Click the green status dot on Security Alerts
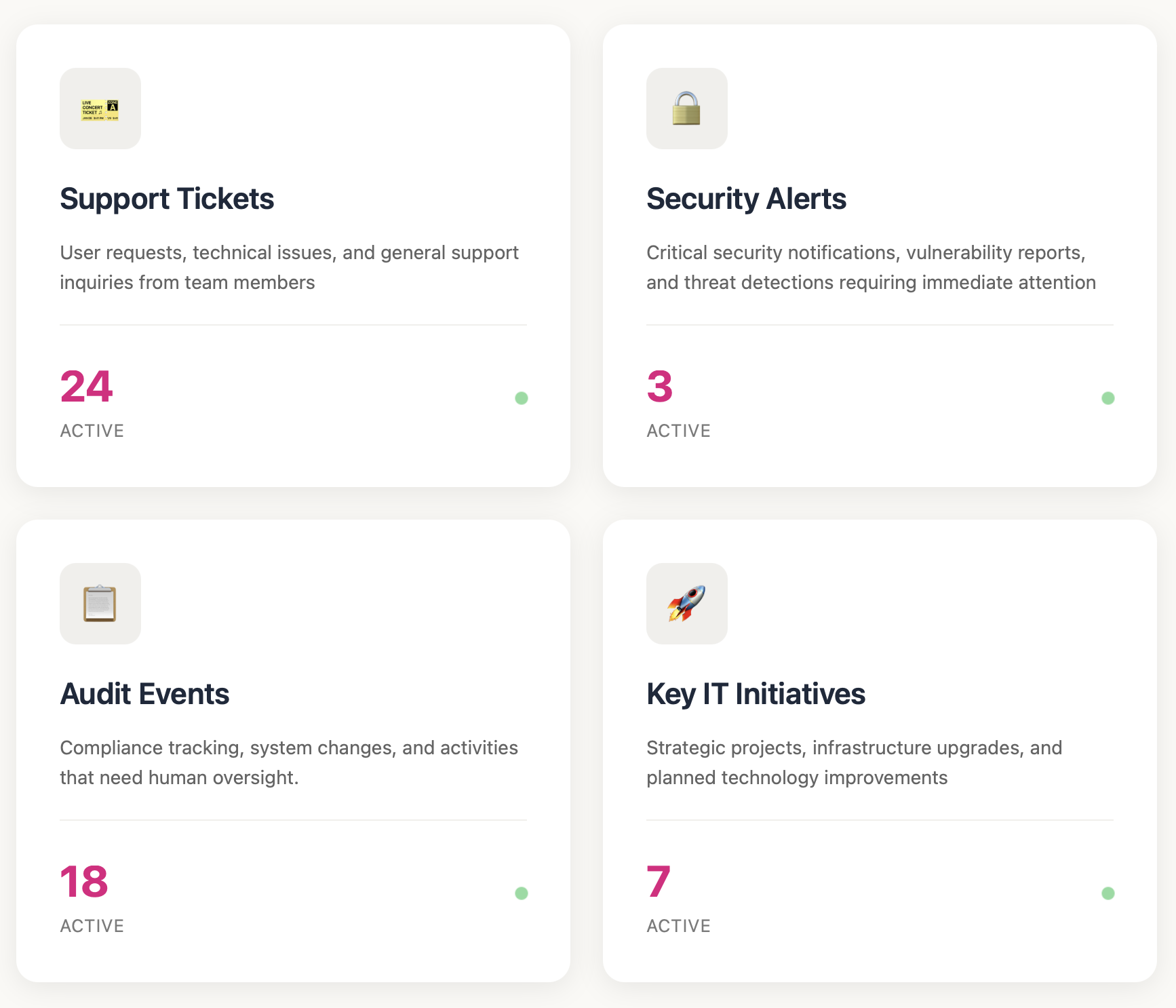 pyautogui.click(x=1108, y=398)
